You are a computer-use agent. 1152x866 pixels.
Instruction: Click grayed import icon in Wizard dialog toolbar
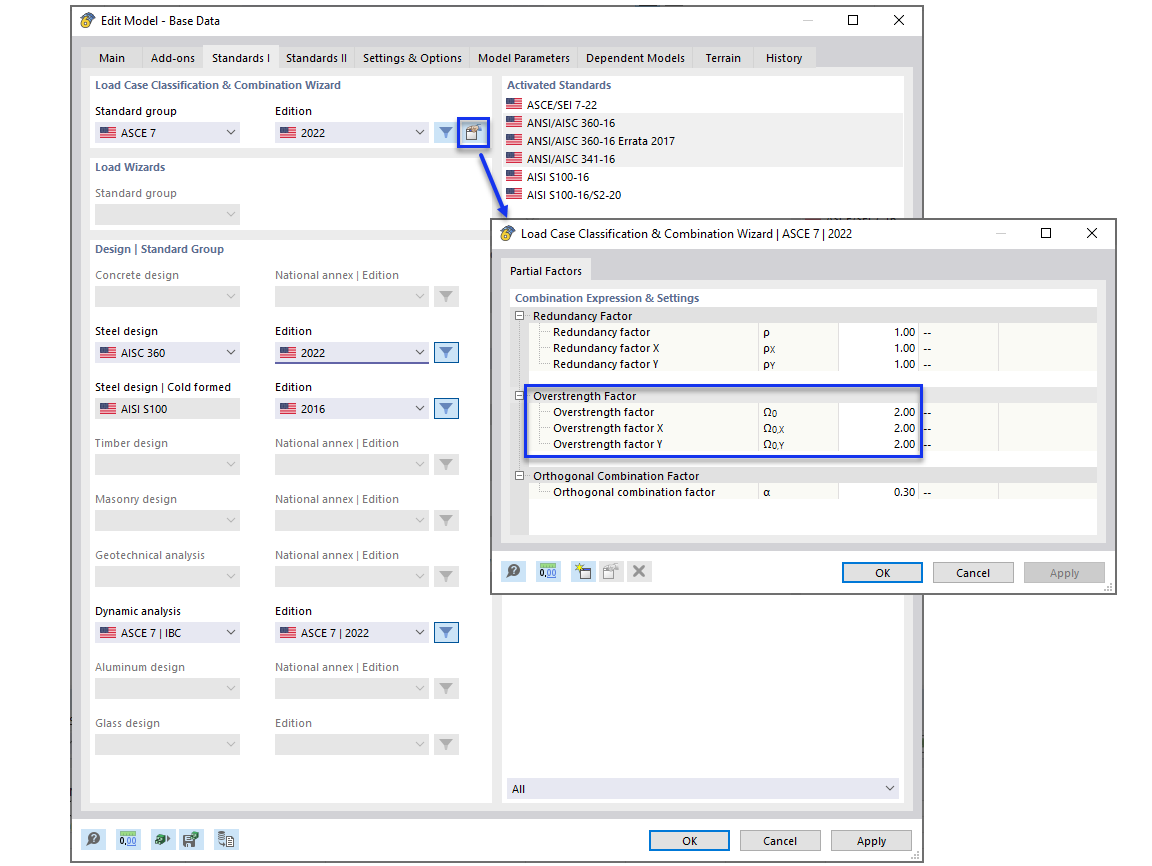[x=611, y=571]
